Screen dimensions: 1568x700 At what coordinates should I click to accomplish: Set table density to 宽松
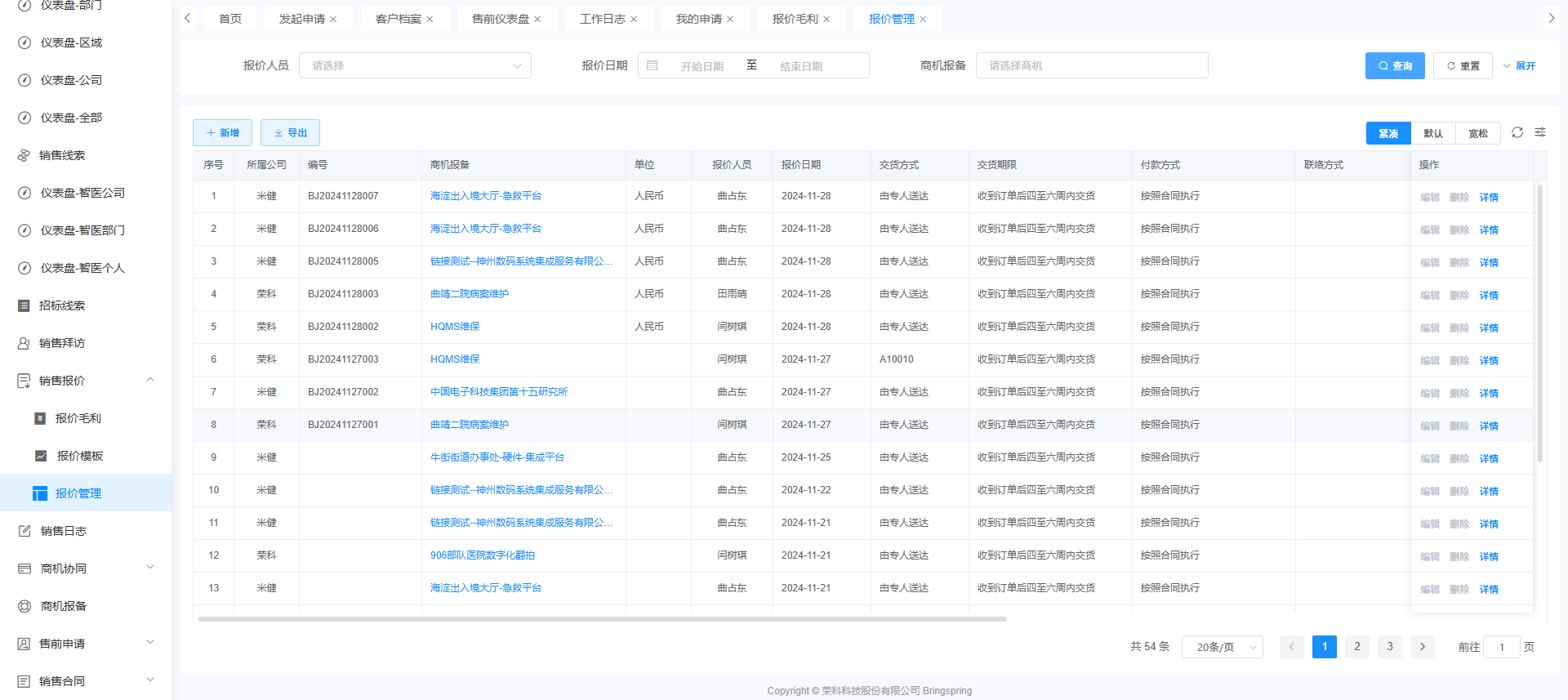pyautogui.click(x=1478, y=133)
